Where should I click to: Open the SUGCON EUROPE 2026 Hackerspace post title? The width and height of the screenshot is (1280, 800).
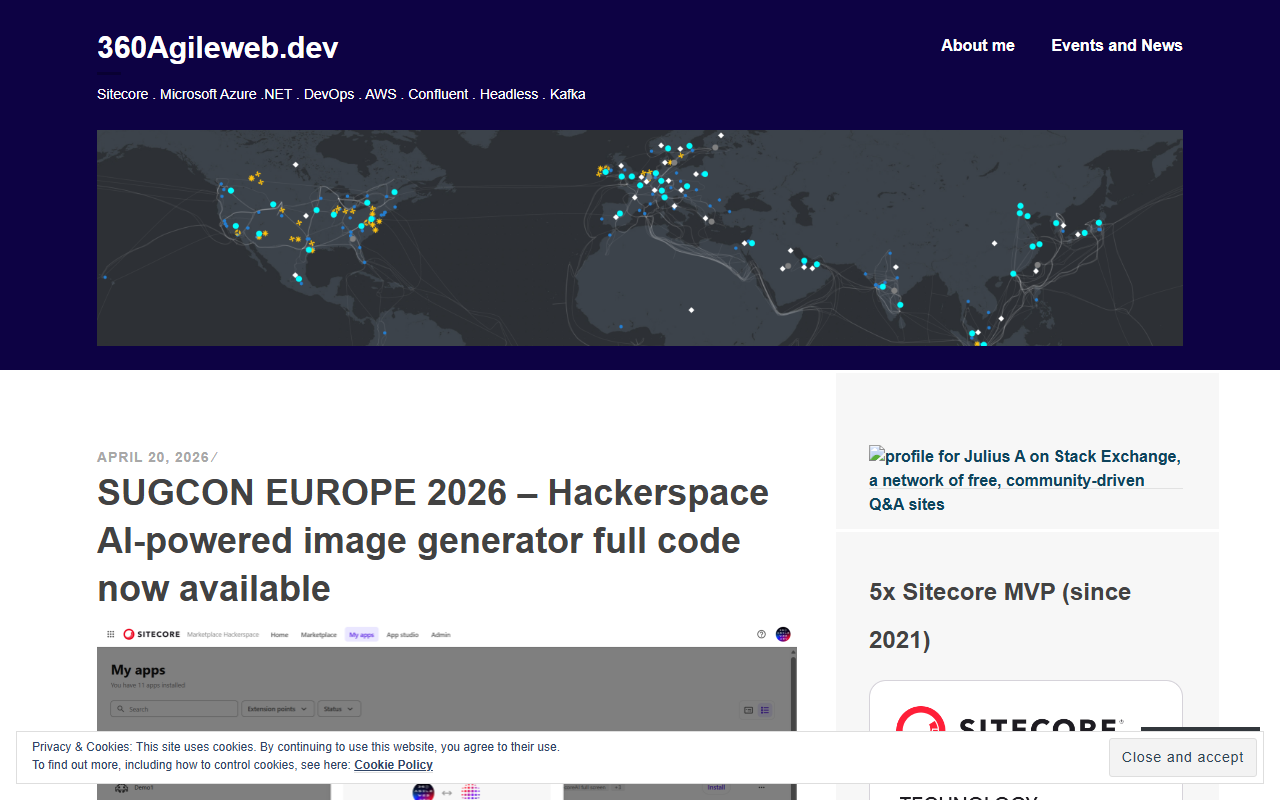coord(433,540)
